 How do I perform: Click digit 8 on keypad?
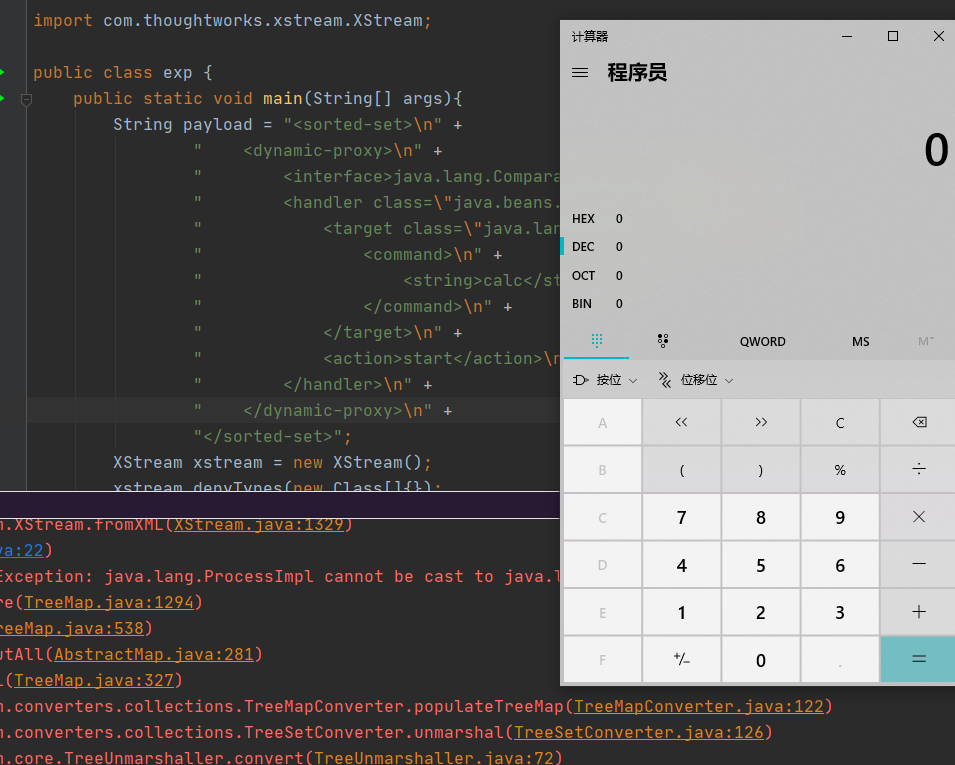click(x=761, y=517)
